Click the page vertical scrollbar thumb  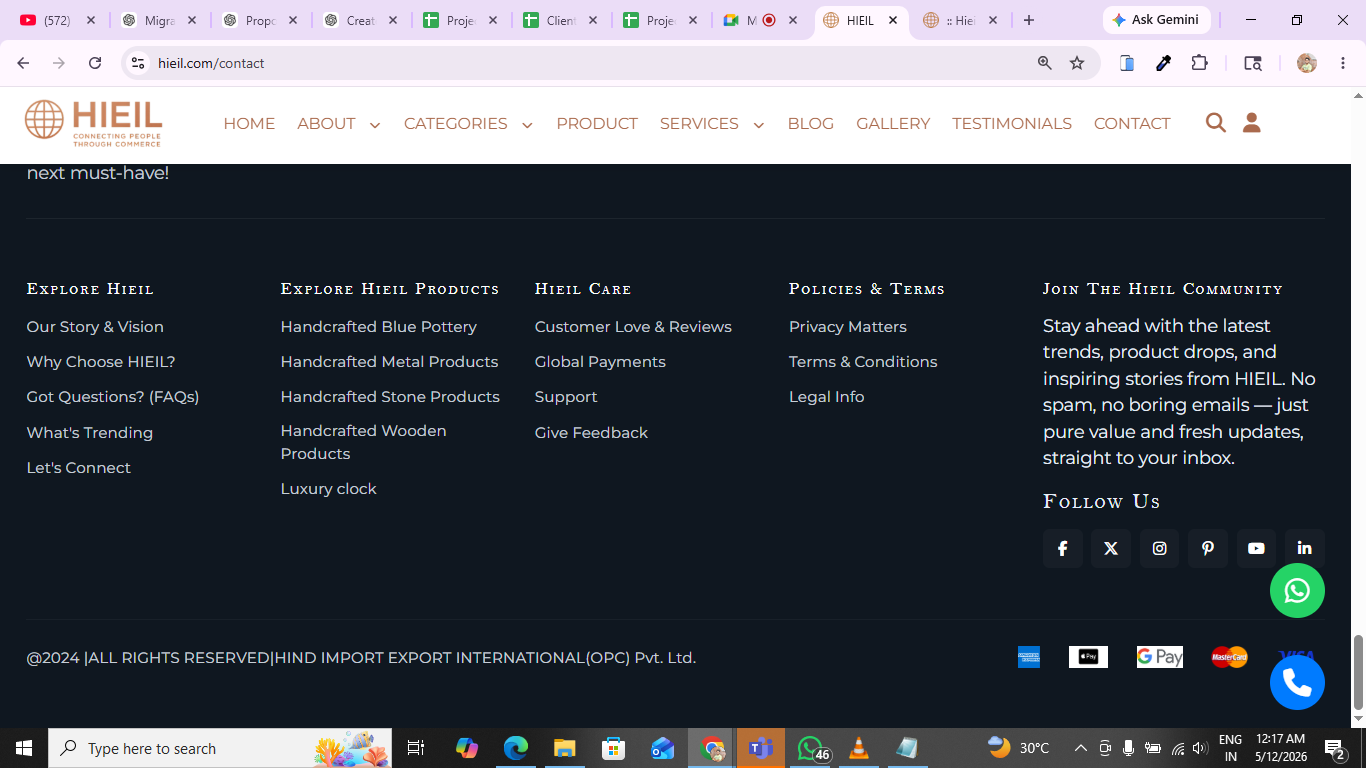pos(1358,670)
